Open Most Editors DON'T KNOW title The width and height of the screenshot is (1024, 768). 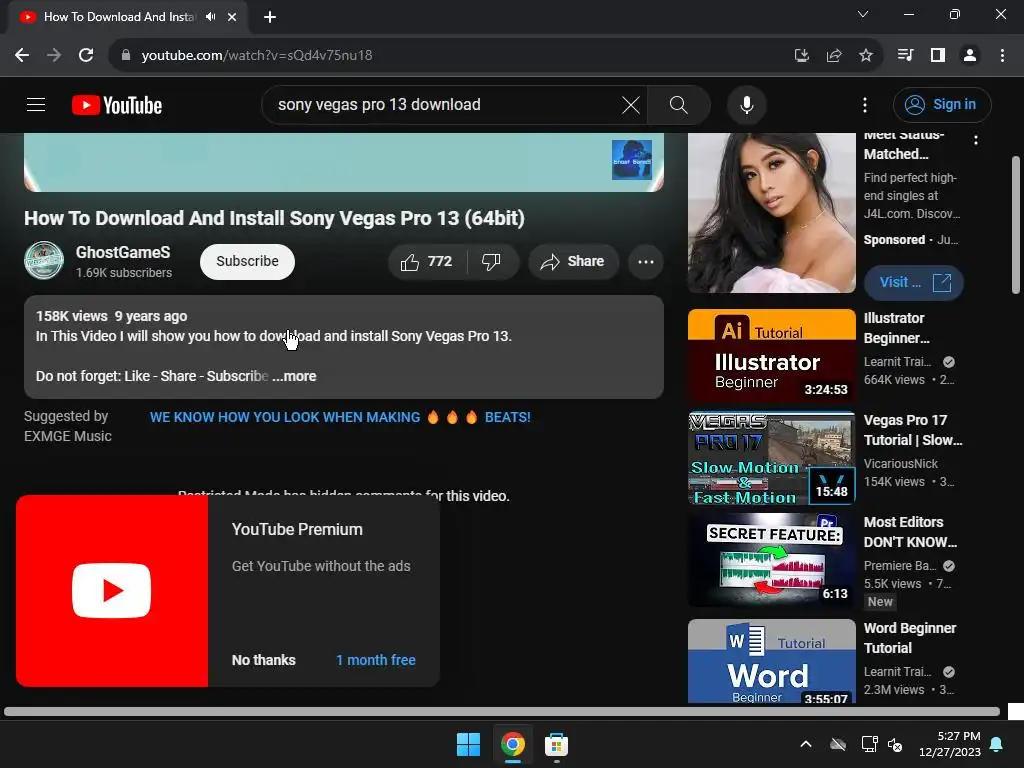point(910,532)
